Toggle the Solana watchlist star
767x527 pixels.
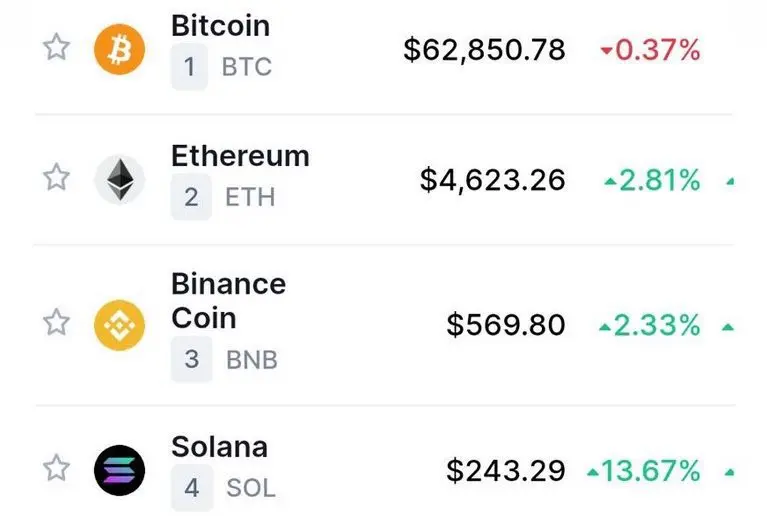click(56, 468)
